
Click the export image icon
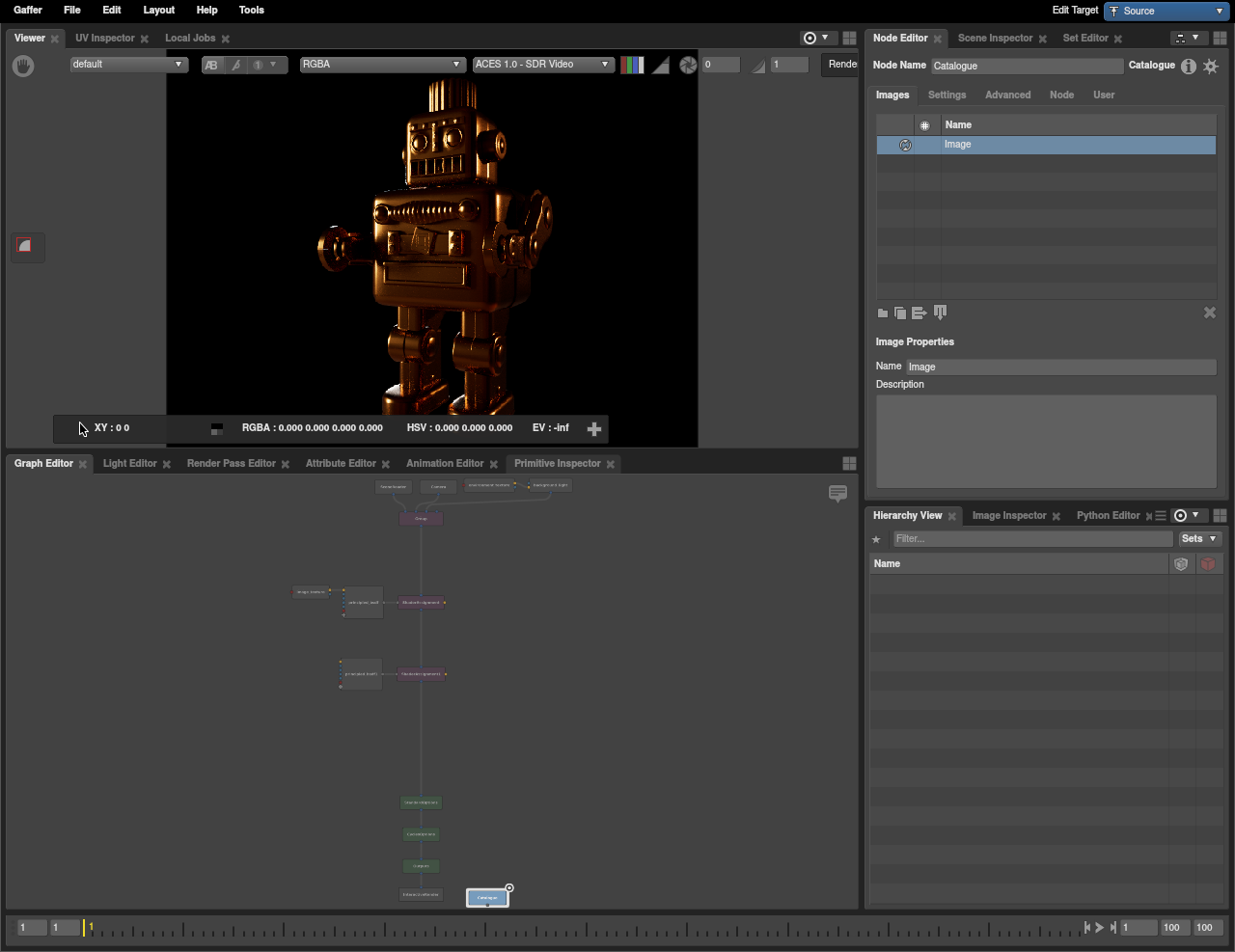click(x=919, y=313)
